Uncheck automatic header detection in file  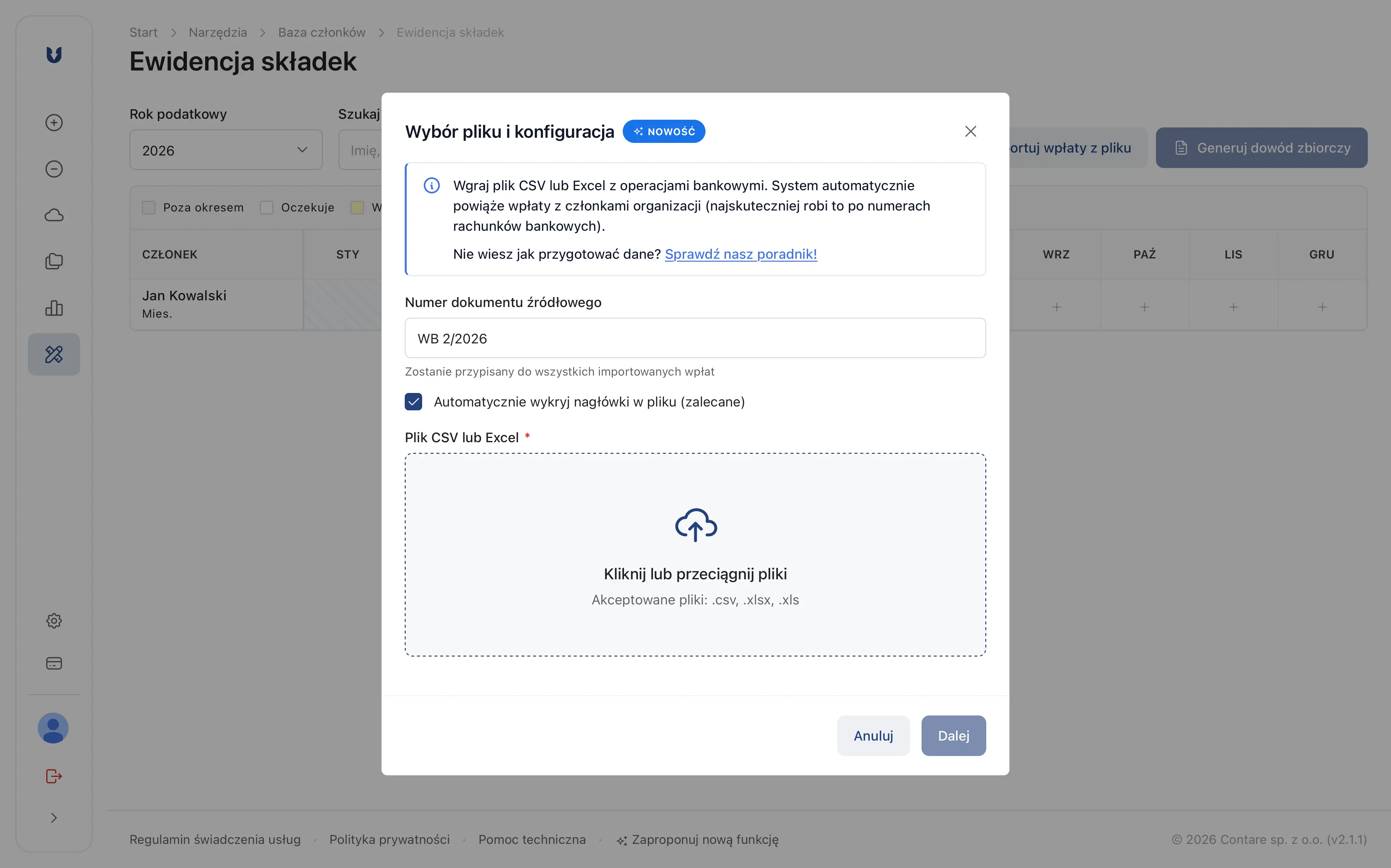click(414, 402)
